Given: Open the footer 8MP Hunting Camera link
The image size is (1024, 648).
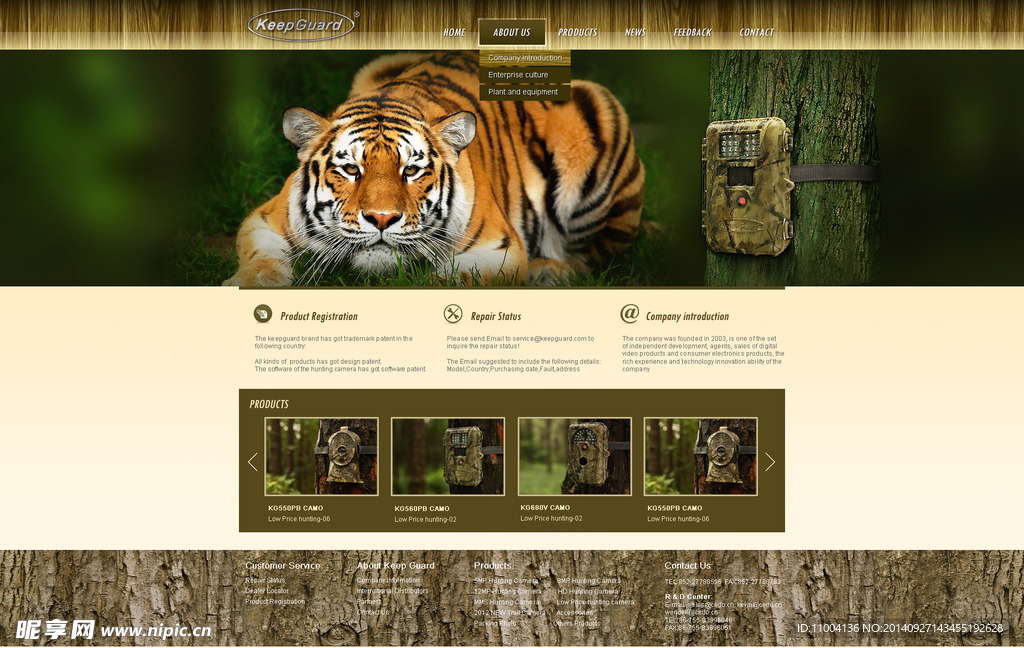Looking at the screenshot, I should tap(588, 581).
